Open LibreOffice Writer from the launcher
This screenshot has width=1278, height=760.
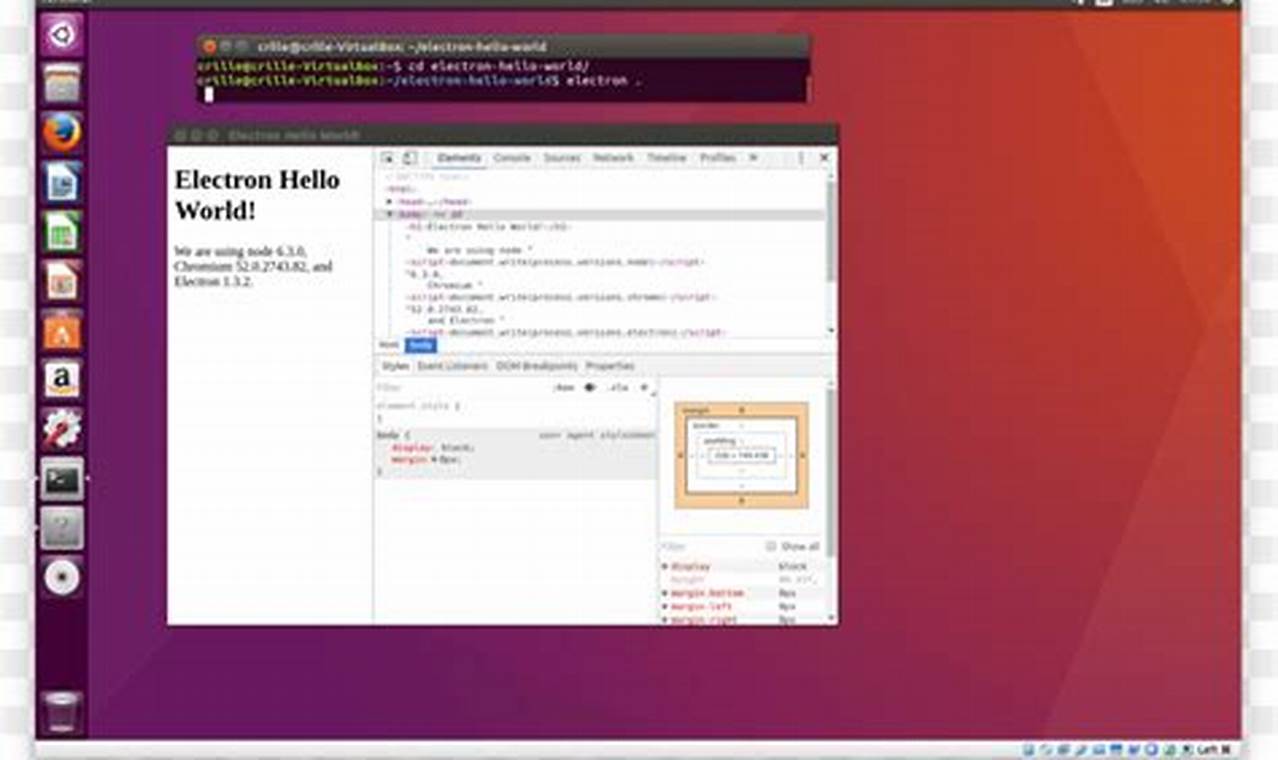[62, 182]
